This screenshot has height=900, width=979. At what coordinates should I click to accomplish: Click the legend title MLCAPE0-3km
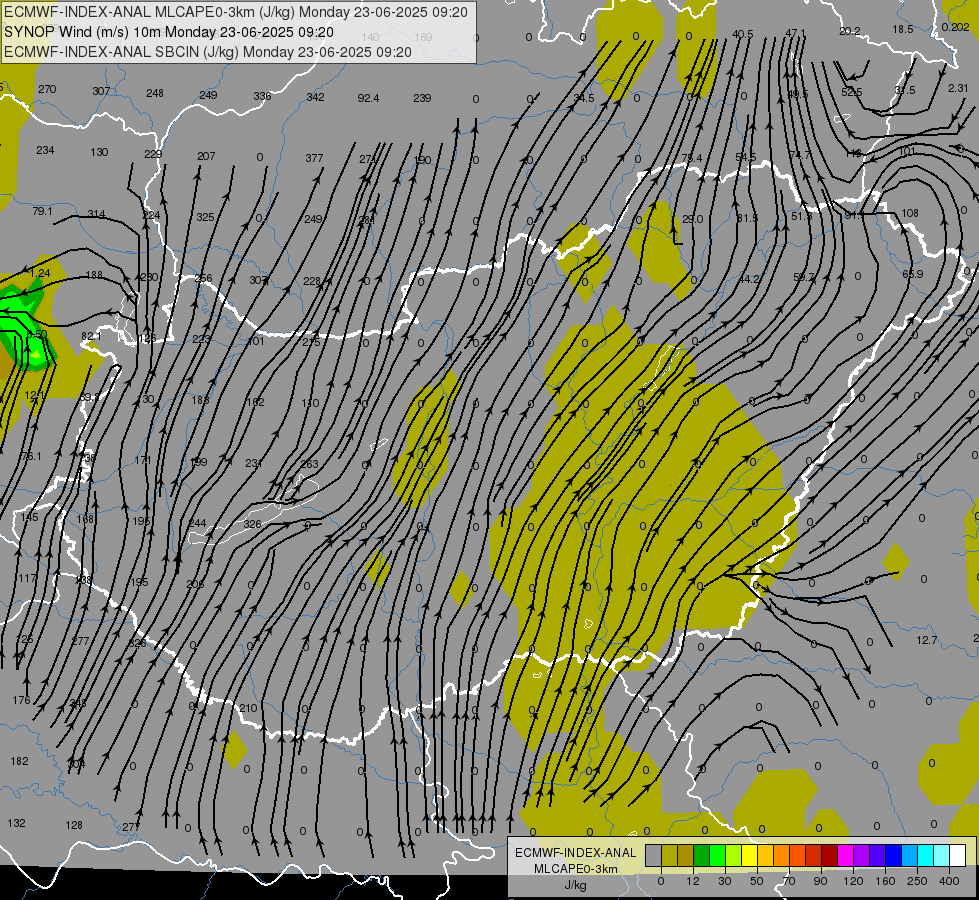click(x=576, y=869)
